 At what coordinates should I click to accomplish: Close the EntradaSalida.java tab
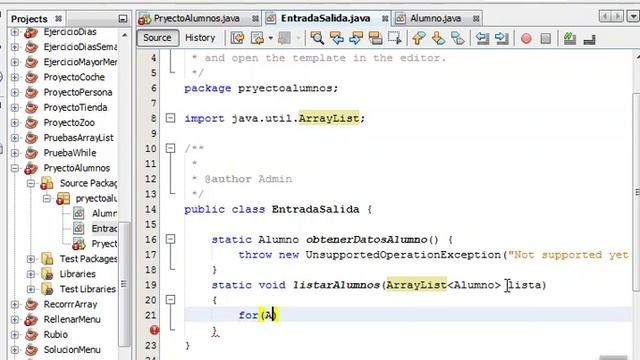click(385, 19)
